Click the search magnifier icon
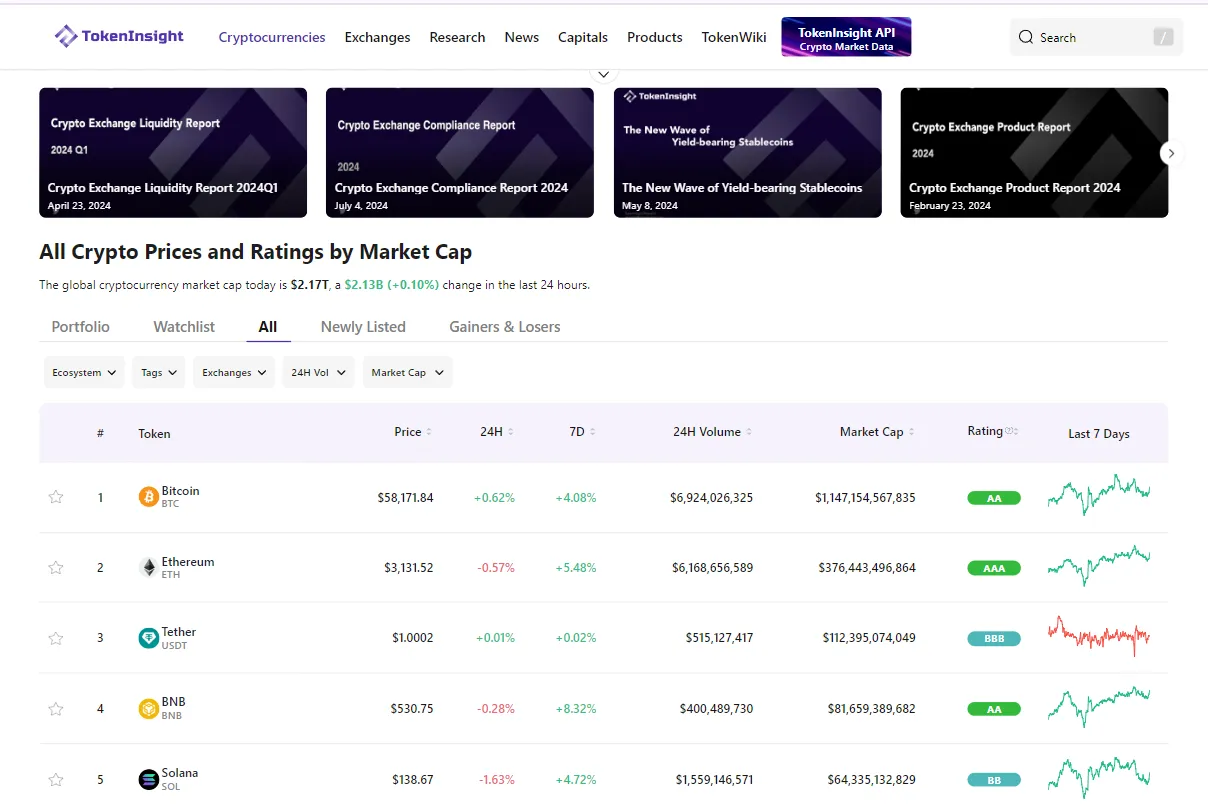Image resolution: width=1208 pixels, height=806 pixels. tap(1026, 37)
